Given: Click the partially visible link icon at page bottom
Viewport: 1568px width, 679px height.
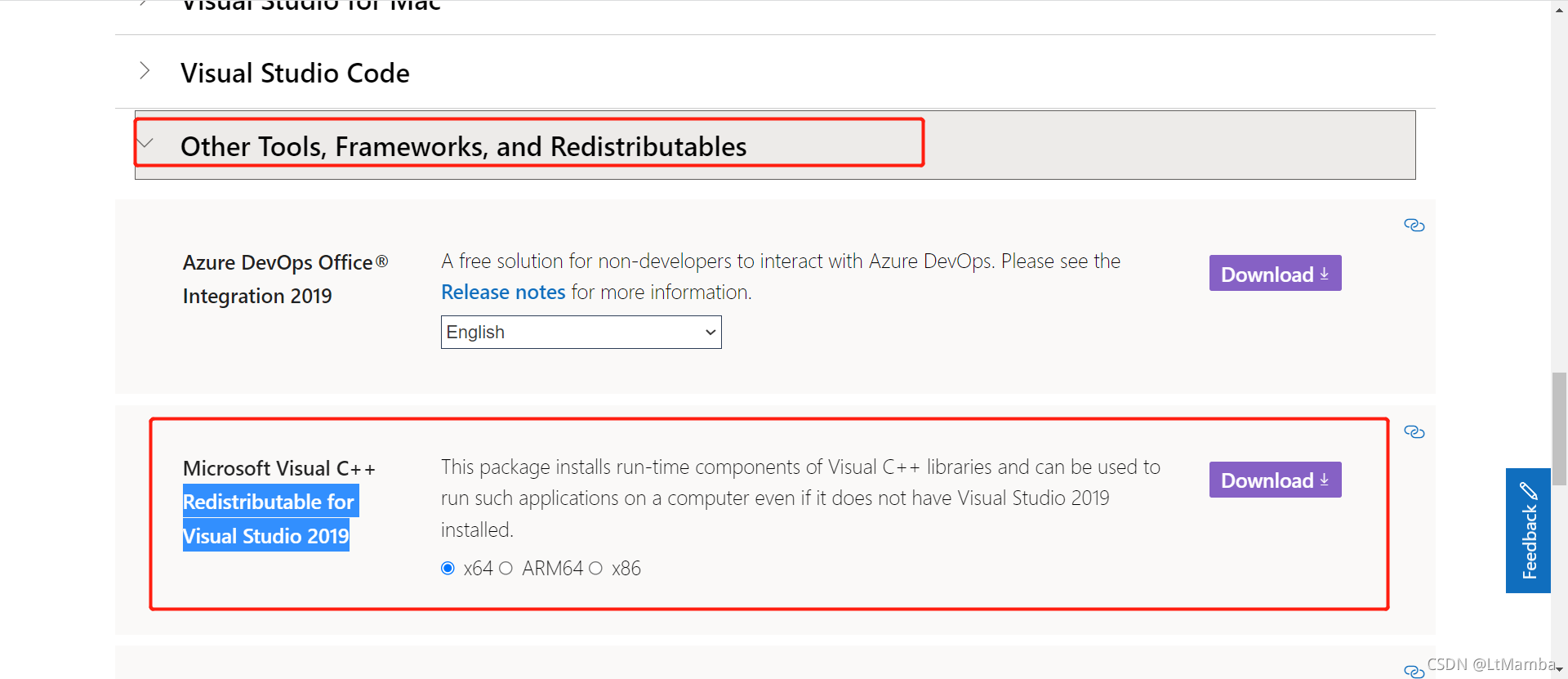Looking at the screenshot, I should [1414, 671].
